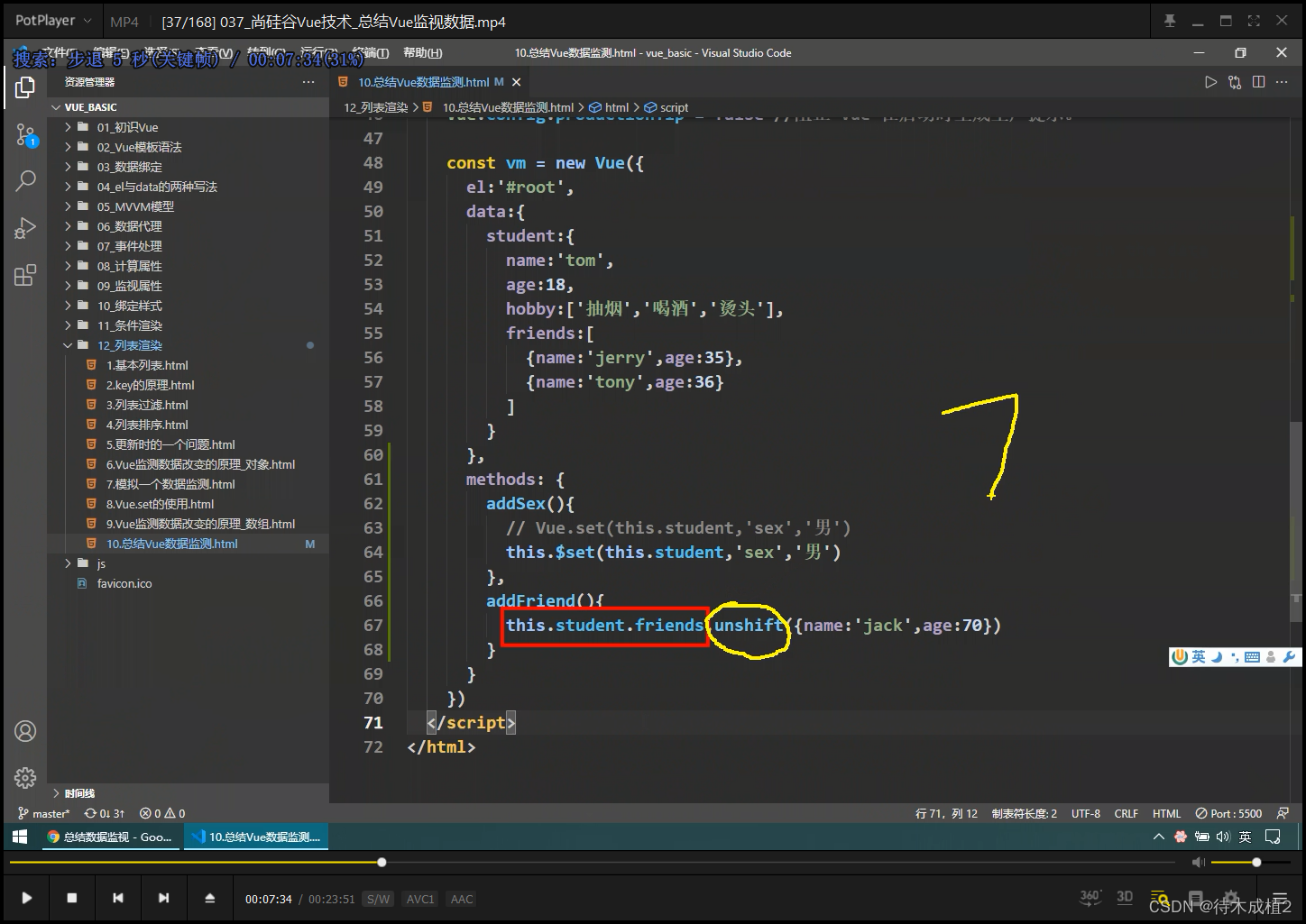Image resolution: width=1306 pixels, height=924 pixels.
Task: Jump to the next file in PotPlayer
Action: (x=163, y=898)
